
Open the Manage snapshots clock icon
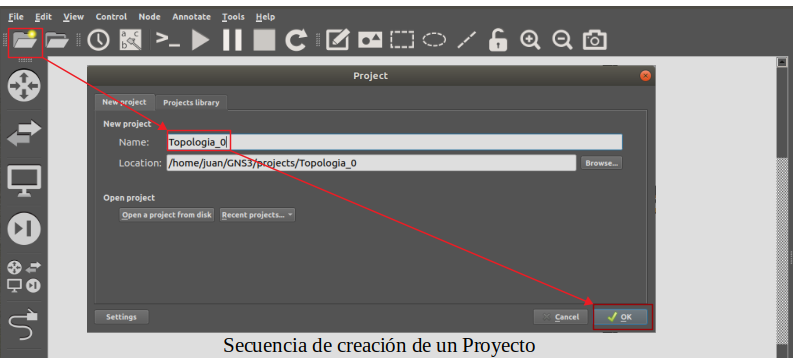(x=98, y=40)
